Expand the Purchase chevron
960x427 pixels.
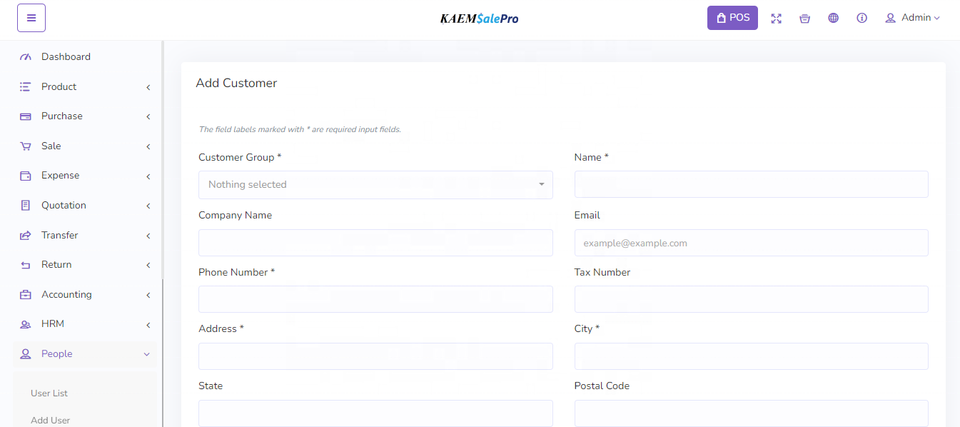coord(148,117)
